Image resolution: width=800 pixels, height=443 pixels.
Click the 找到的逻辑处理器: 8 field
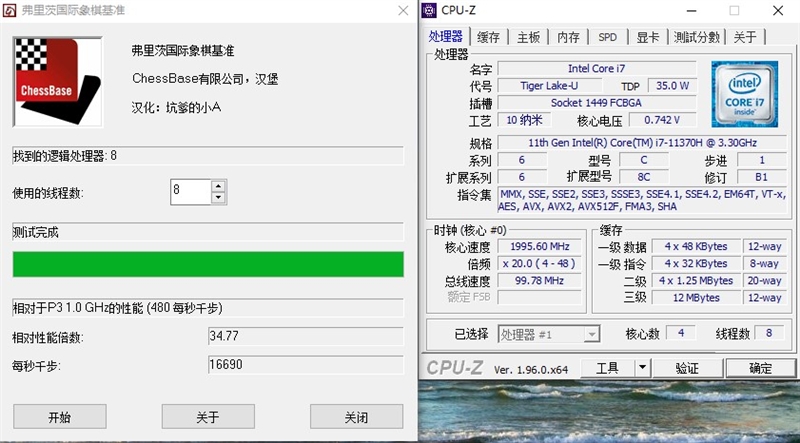(208, 156)
